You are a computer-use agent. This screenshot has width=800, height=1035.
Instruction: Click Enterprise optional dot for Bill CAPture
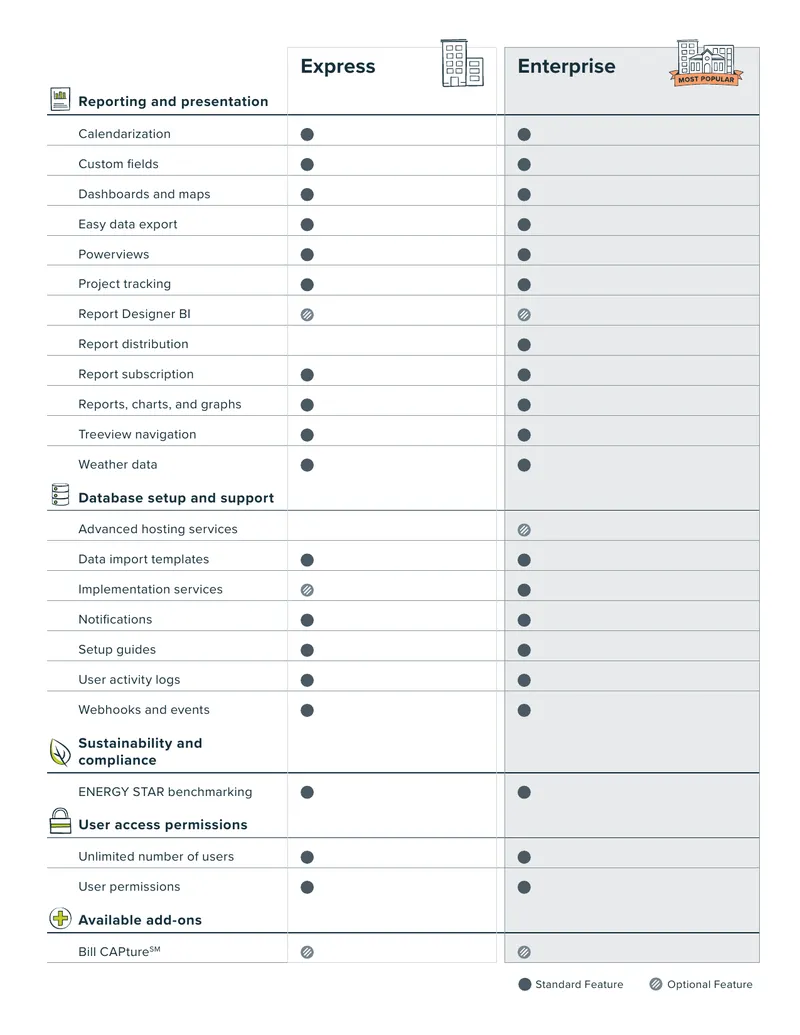click(524, 952)
